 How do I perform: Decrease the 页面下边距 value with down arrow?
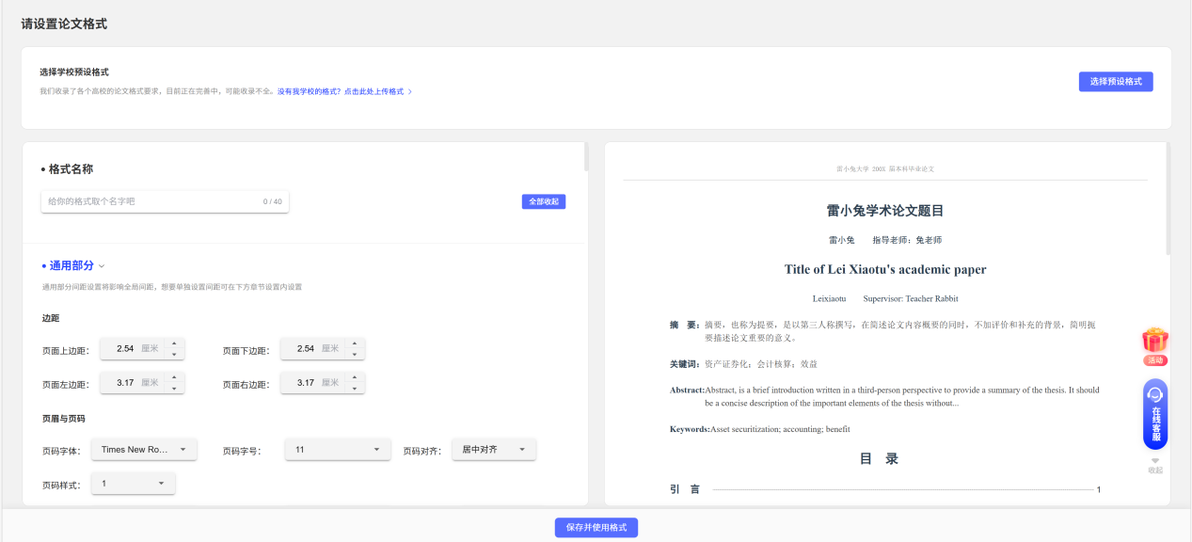355,354
